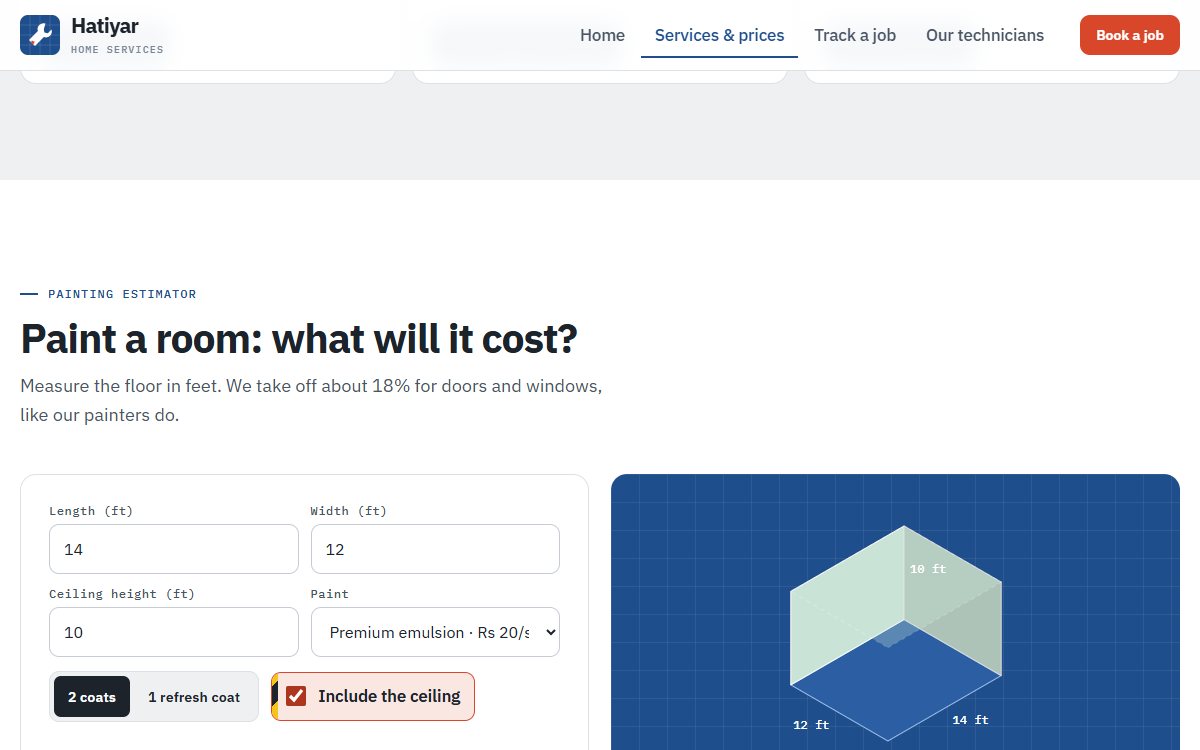Click the 14 ft diagram label
Image resolution: width=1200 pixels, height=750 pixels.
click(x=970, y=720)
